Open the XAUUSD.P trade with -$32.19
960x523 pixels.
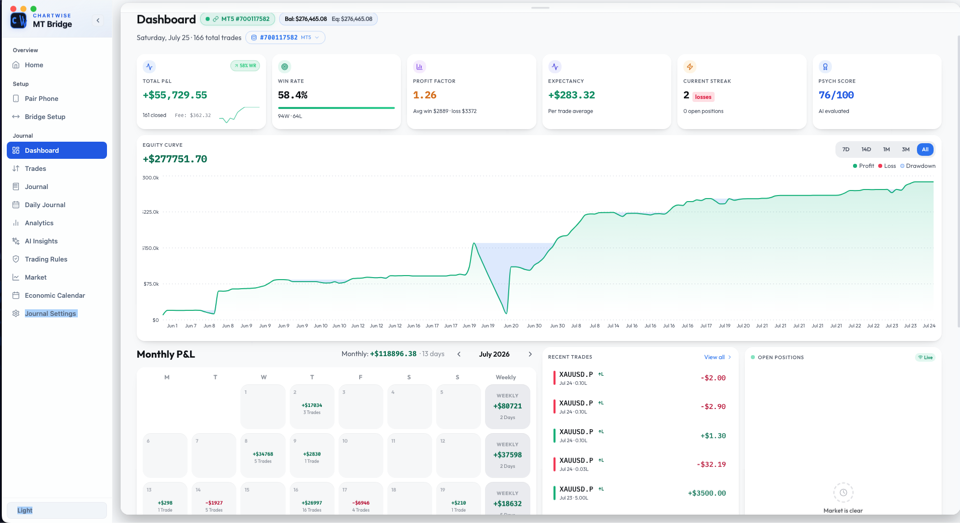(x=640, y=464)
